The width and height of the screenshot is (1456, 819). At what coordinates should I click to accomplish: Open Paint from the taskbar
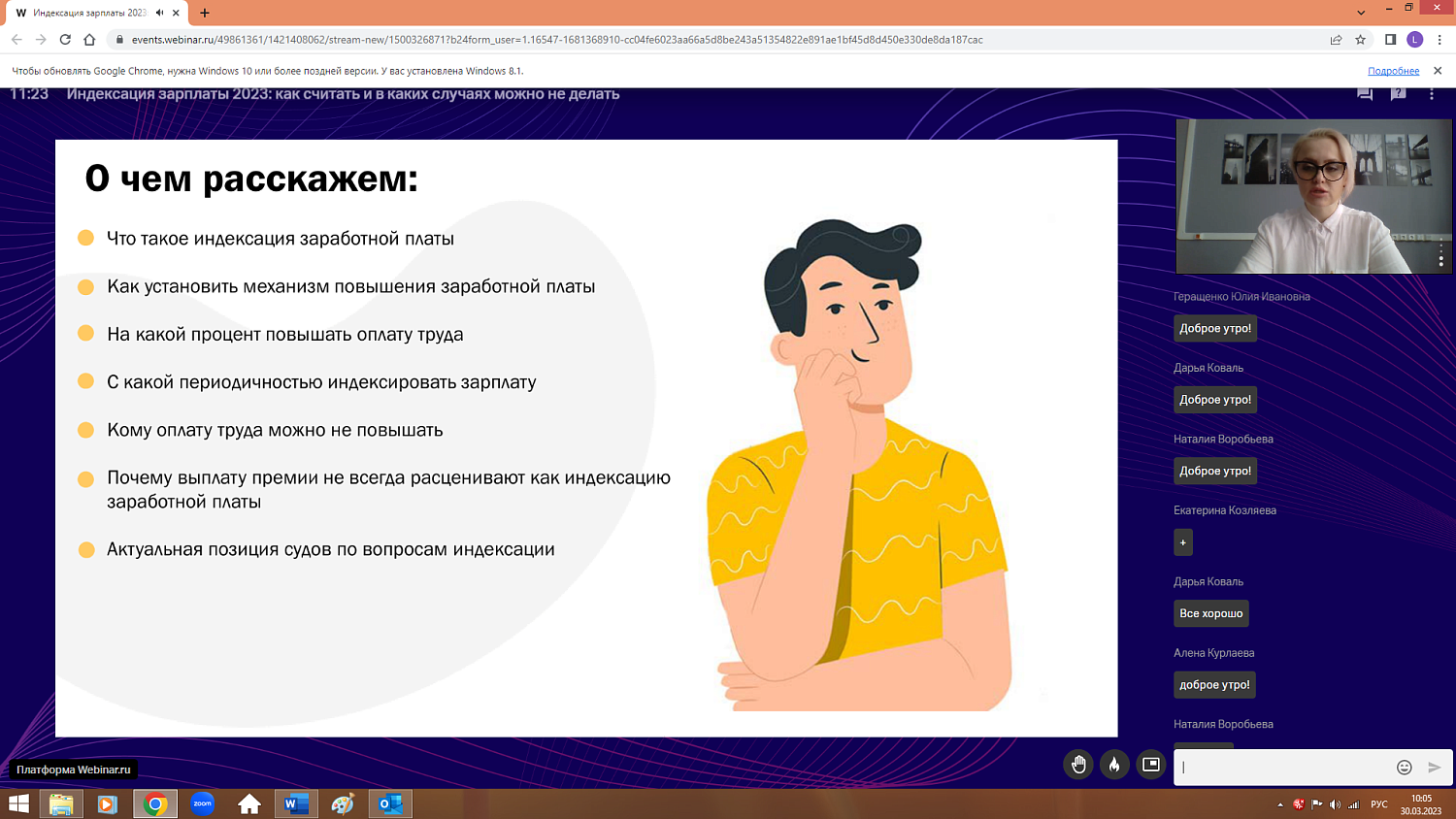pos(343,803)
